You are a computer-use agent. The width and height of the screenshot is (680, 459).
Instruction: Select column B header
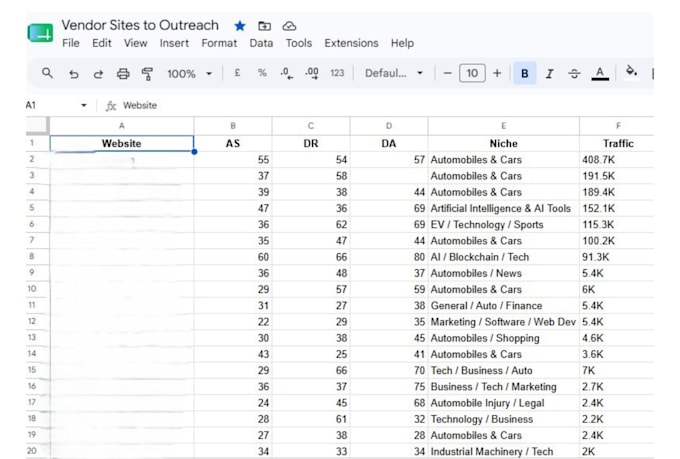tap(233, 126)
